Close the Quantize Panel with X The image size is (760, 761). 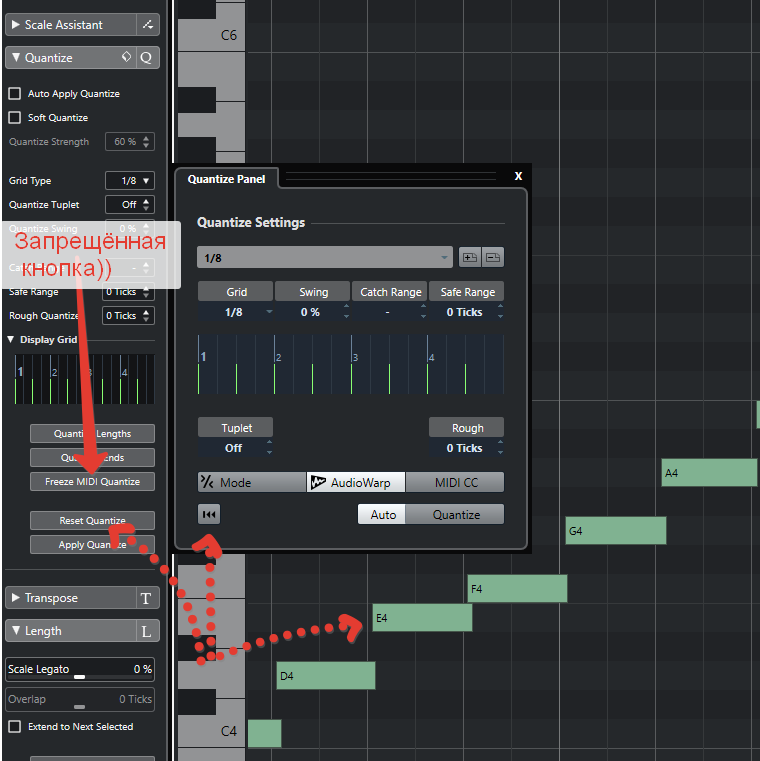[518, 176]
